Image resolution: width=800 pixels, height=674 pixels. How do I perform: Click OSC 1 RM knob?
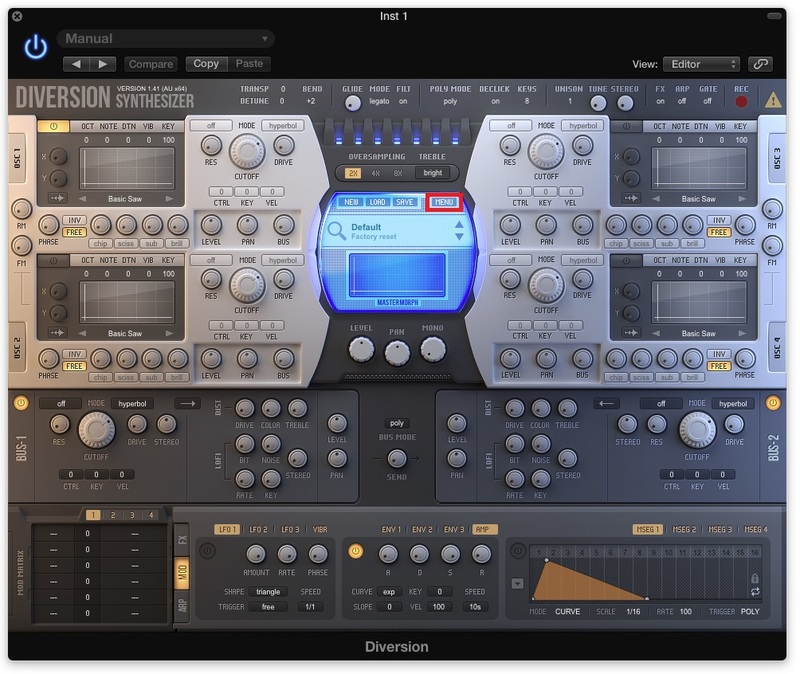(21, 209)
